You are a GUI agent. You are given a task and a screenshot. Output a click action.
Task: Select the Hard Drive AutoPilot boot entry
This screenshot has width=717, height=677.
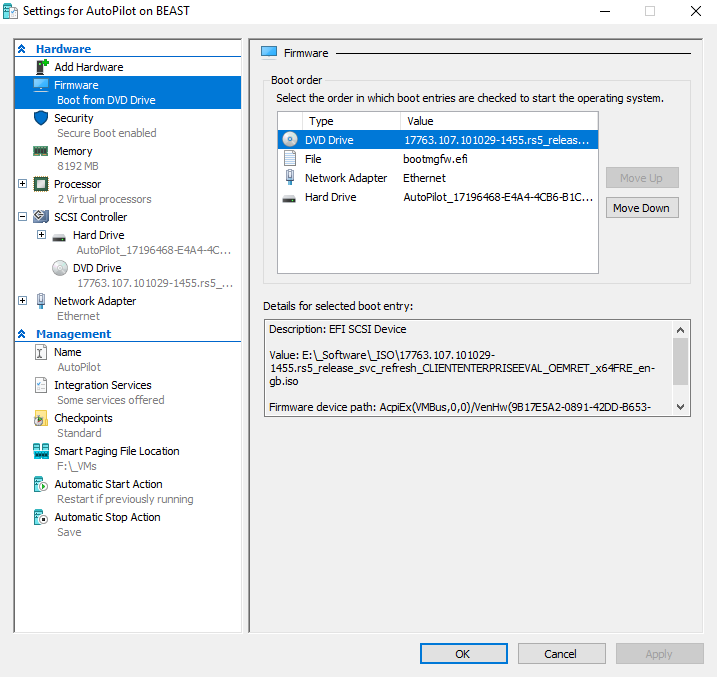coord(438,197)
